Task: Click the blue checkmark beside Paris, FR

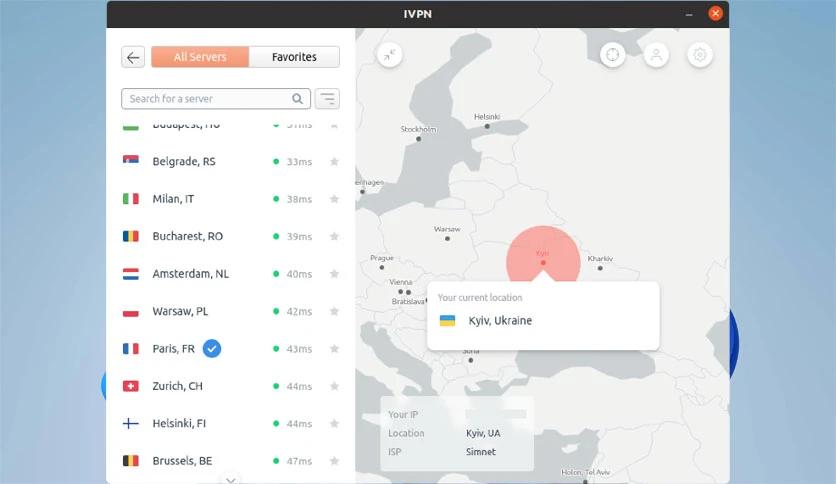Action: click(212, 349)
